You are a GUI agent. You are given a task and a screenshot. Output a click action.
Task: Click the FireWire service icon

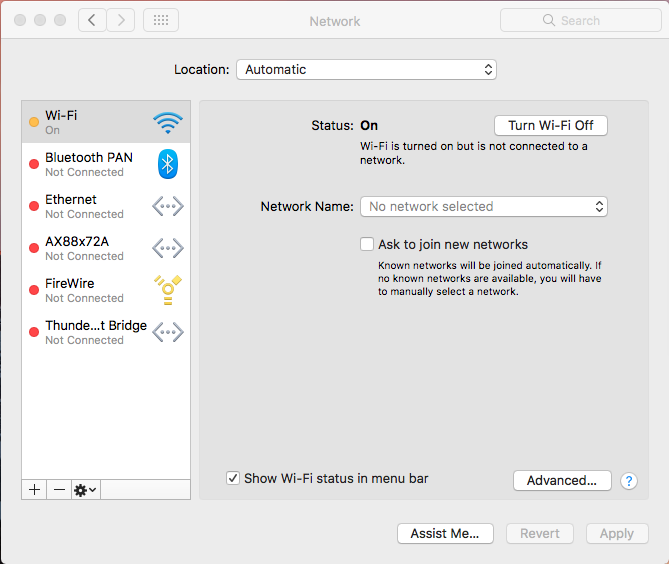coord(167,290)
